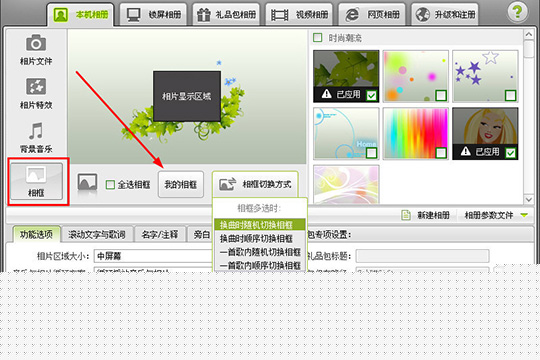Switch to the 功能选项 tab

(36, 235)
